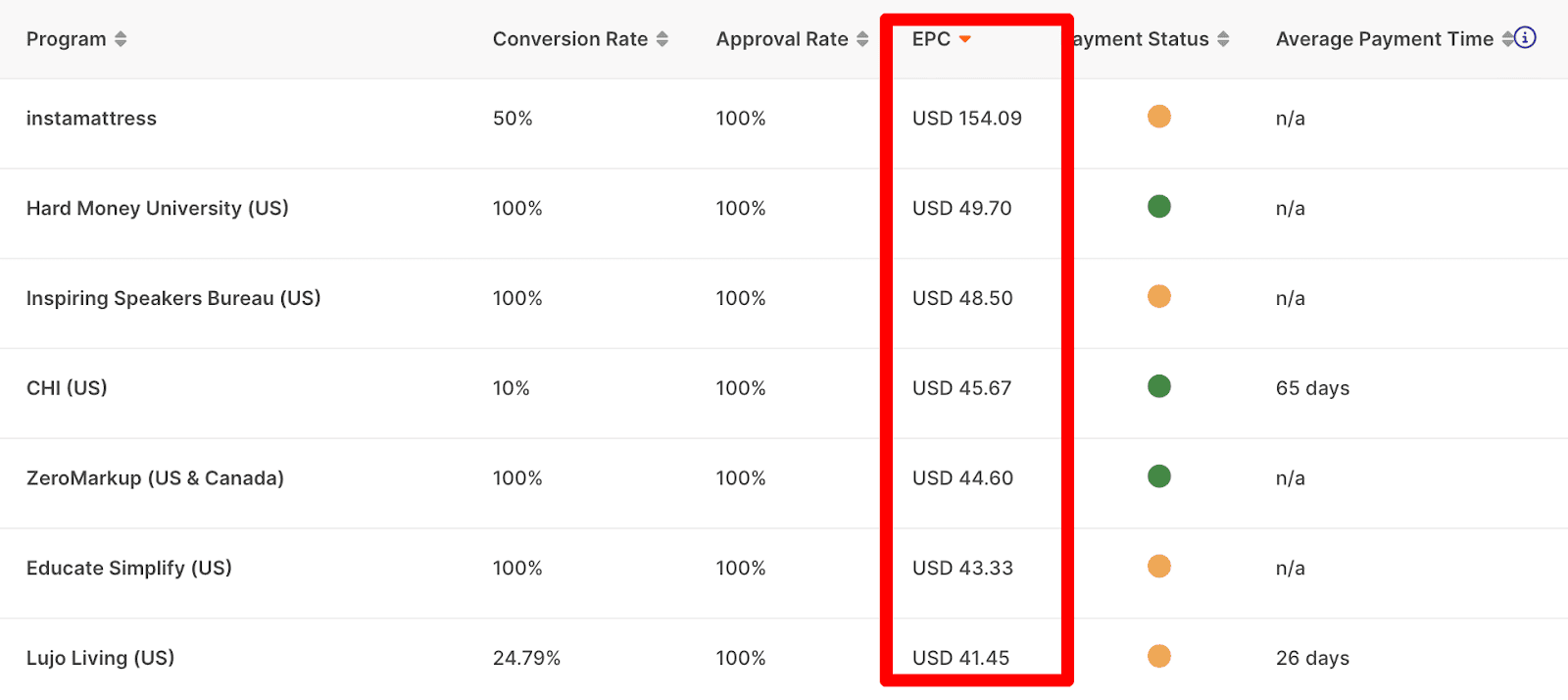The width and height of the screenshot is (1568, 700).
Task: Sort by Payment Status arrows icon
Action: pos(1223,39)
